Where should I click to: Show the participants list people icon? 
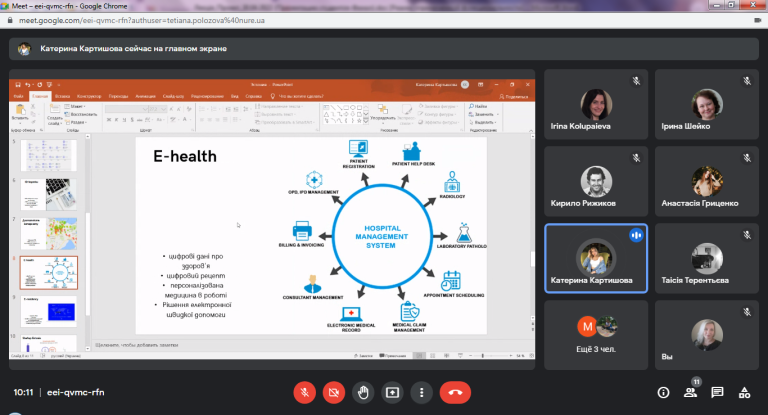[x=691, y=392]
